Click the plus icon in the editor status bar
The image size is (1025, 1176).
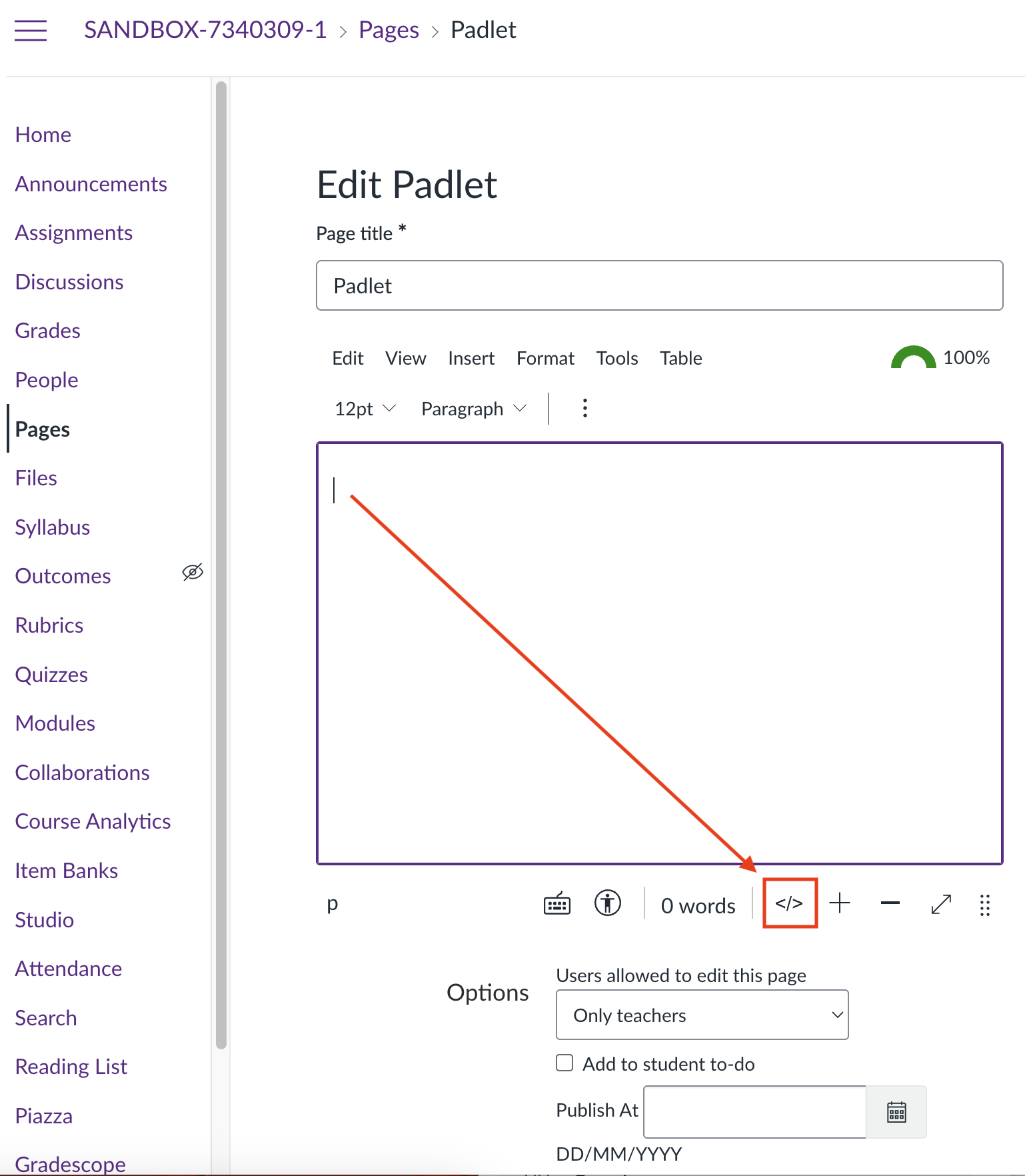pos(840,904)
